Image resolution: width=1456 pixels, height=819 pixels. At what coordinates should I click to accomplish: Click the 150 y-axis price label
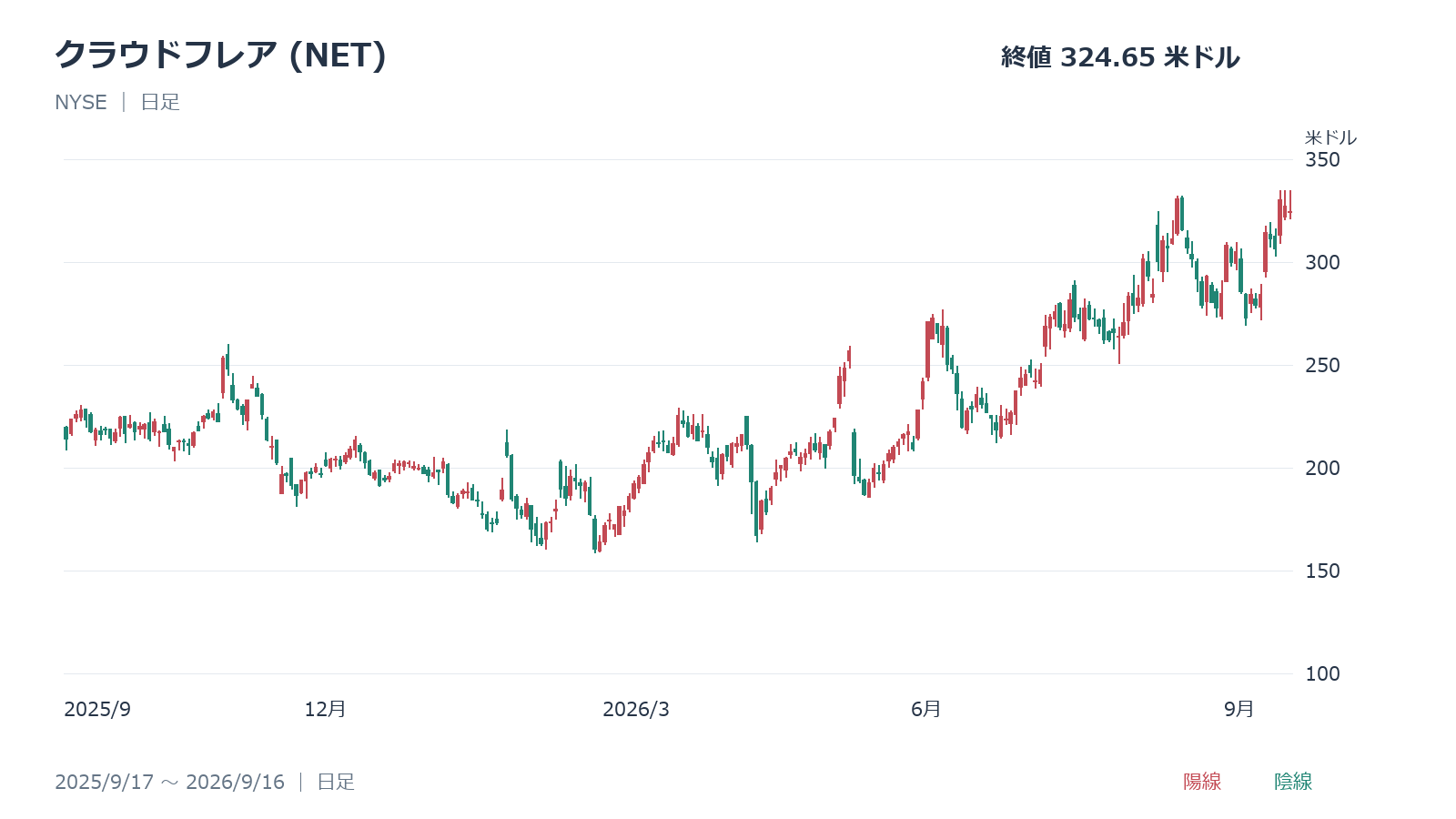pyautogui.click(x=1322, y=571)
